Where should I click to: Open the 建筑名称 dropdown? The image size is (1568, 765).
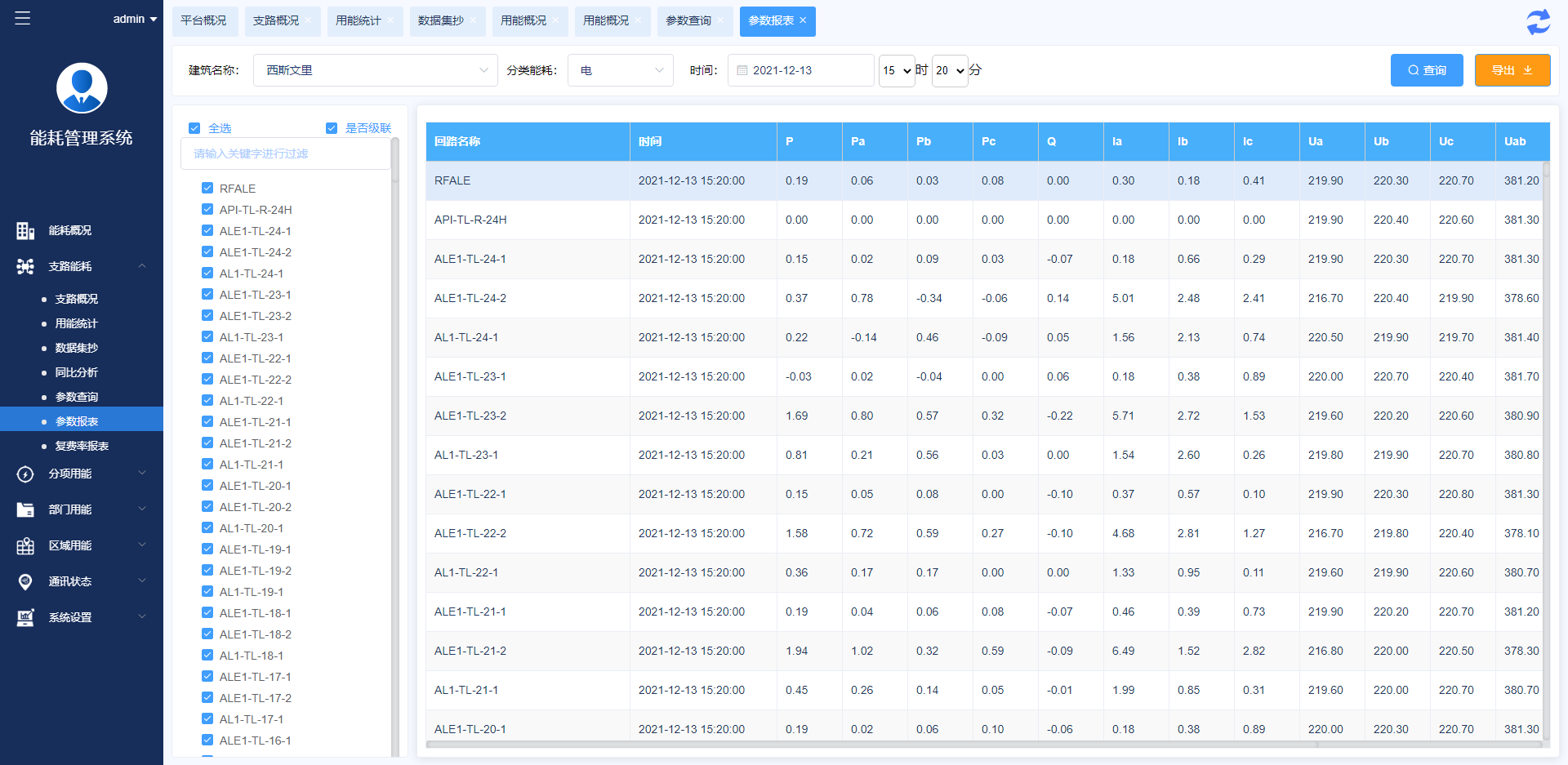pyautogui.click(x=376, y=70)
